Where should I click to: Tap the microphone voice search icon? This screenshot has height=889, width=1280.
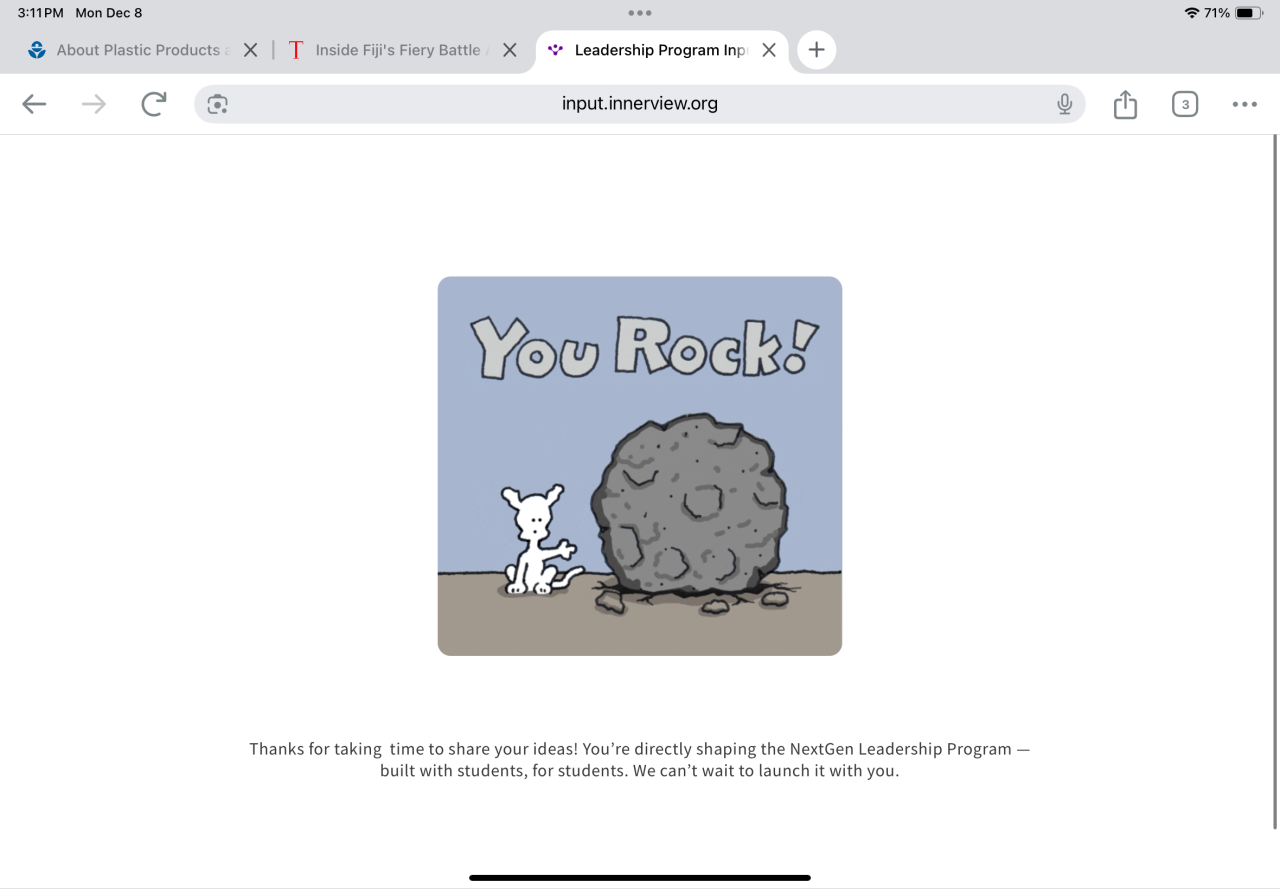pos(1065,104)
